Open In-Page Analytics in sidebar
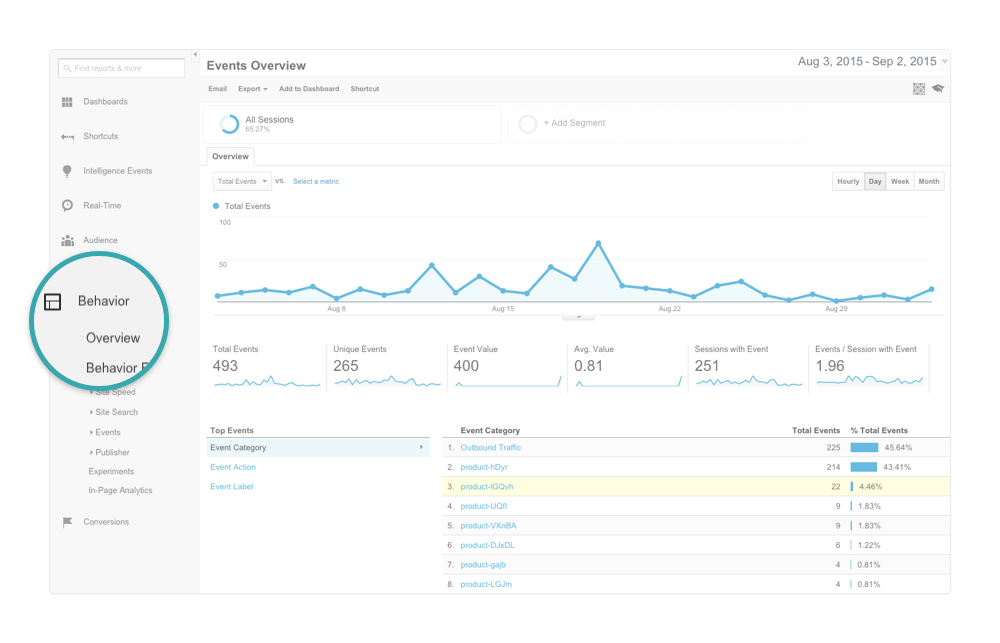 coord(120,491)
